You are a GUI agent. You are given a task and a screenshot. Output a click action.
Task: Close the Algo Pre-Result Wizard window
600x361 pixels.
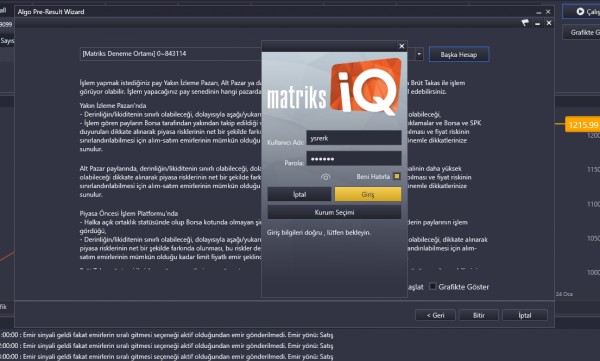[548, 12]
